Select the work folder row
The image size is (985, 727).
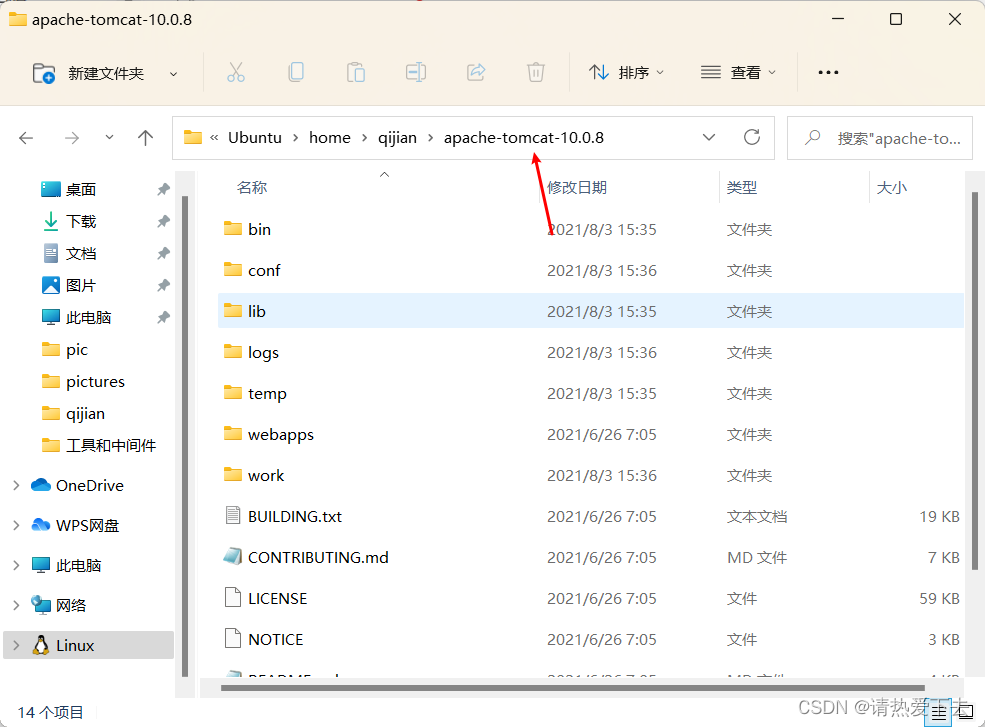590,475
